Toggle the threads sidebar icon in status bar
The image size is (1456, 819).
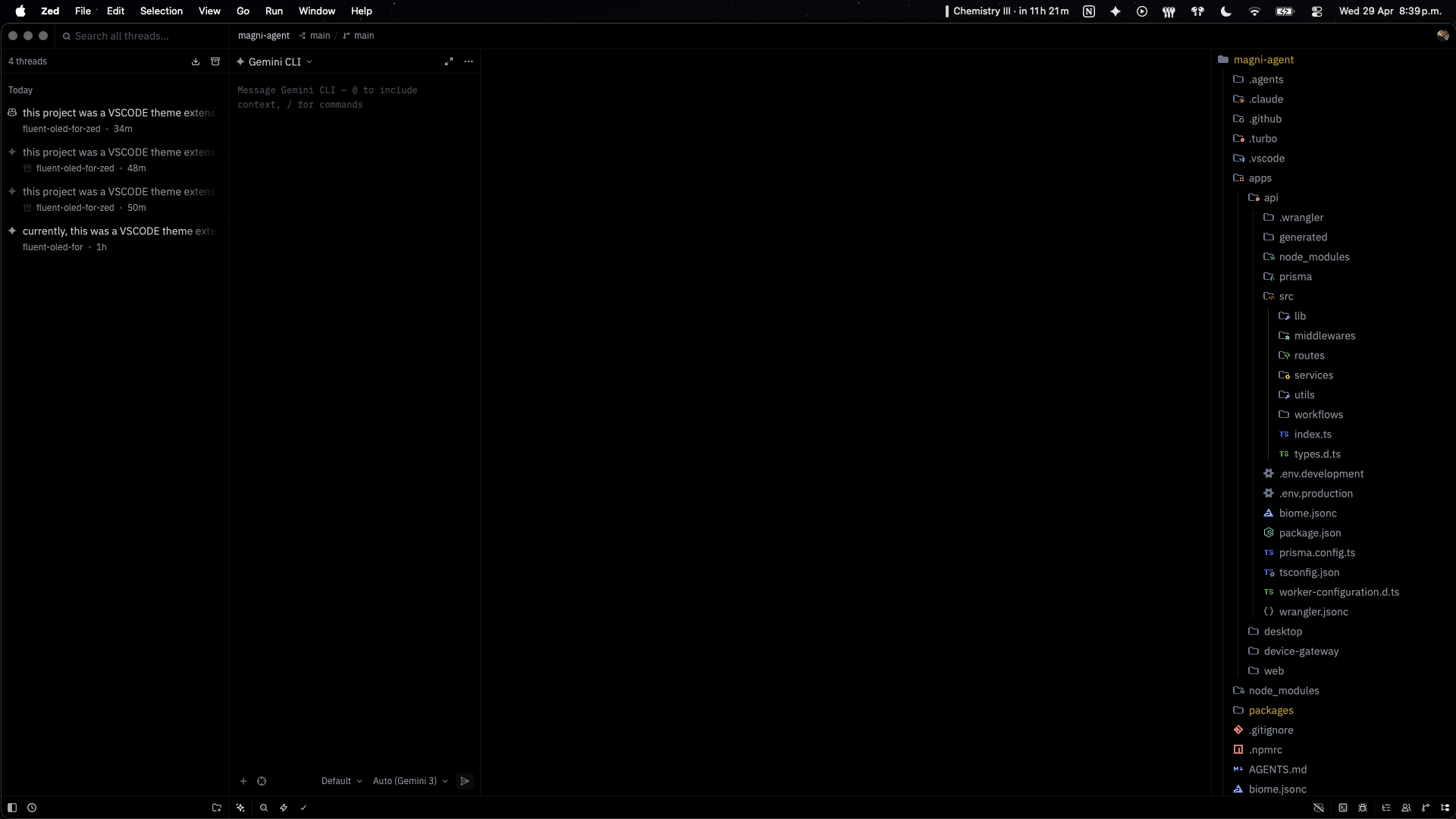pyautogui.click(x=12, y=808)
